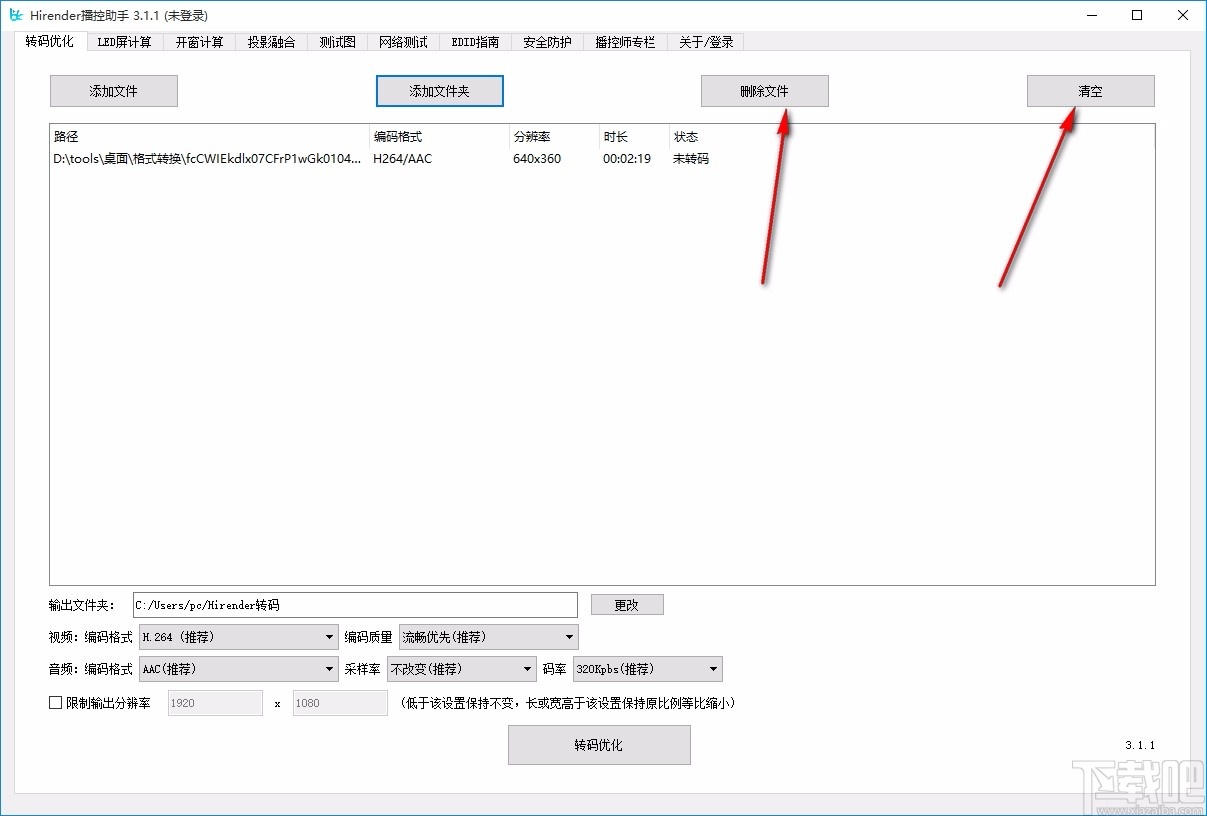Click the 添加文件 button
The width and height of the screenshot is (1207, 816).
113,90
